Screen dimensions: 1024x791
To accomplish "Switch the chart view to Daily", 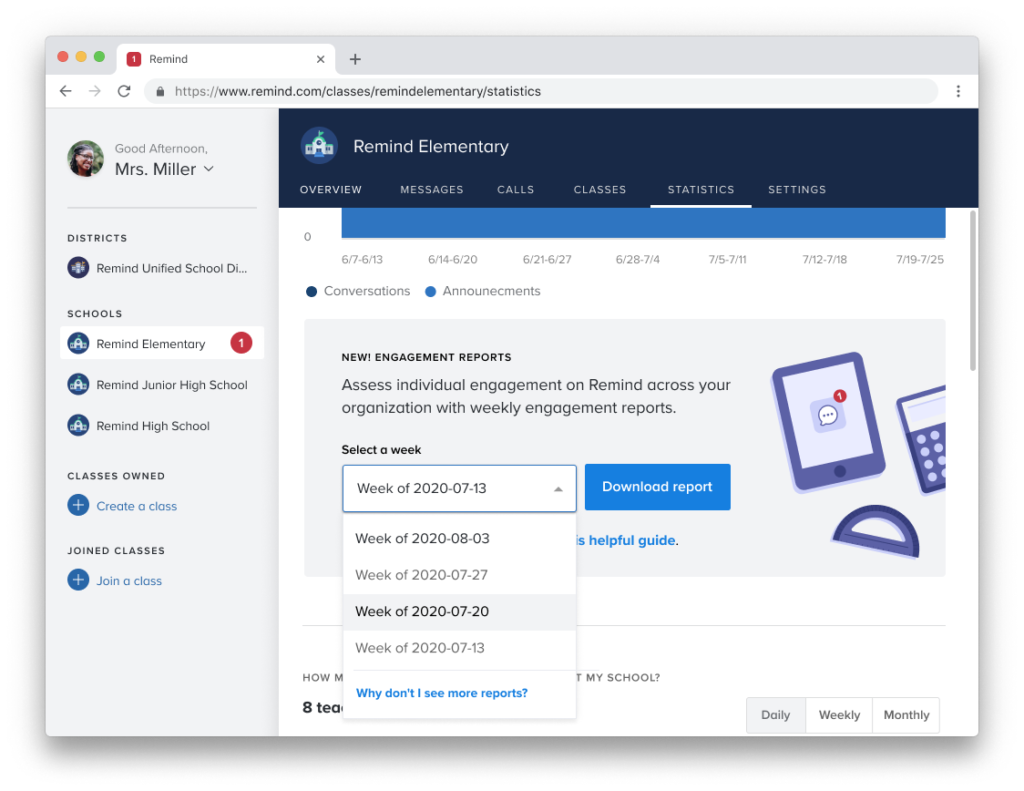I will 775,714.
